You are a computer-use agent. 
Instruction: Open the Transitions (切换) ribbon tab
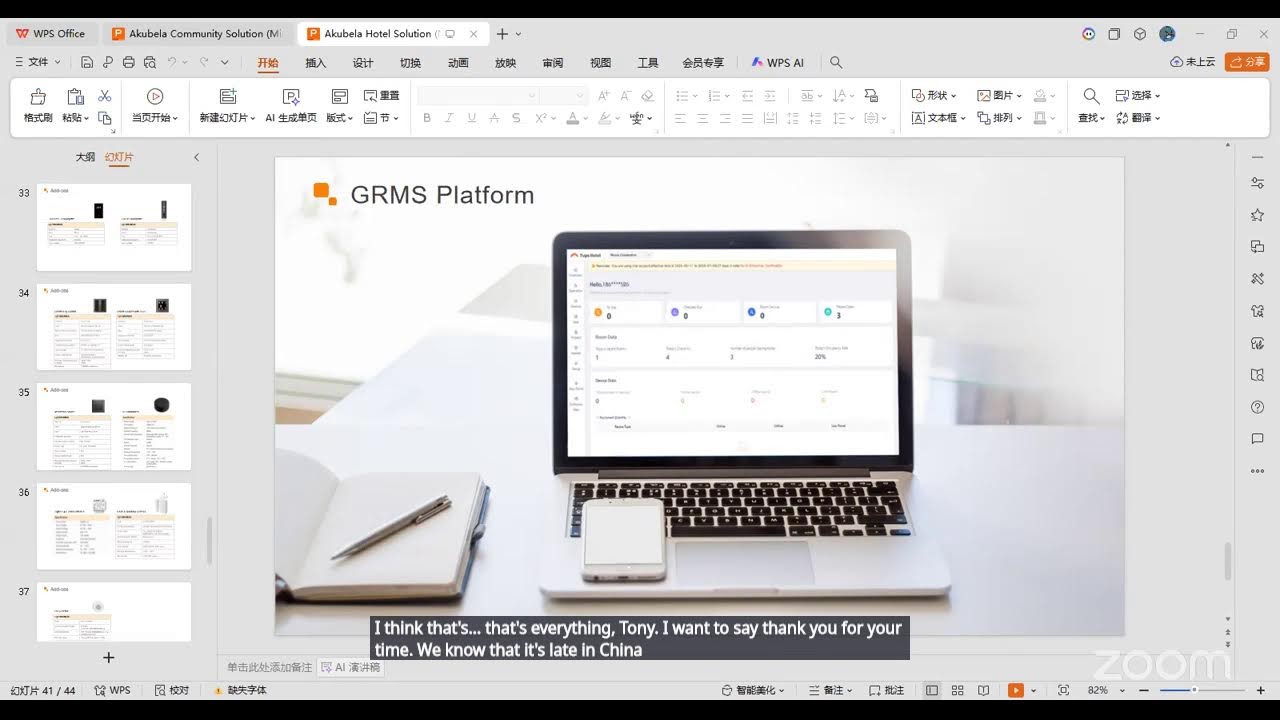[x=410, y=62]
